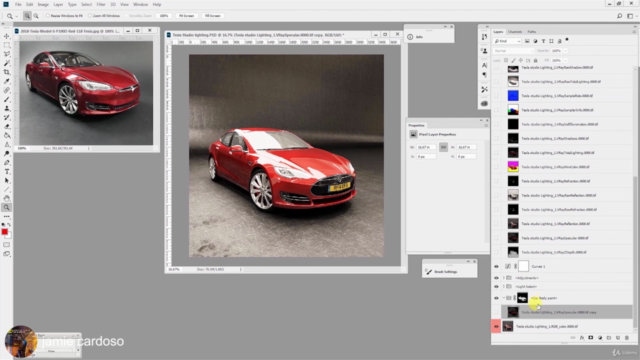Show the VRaySampleRate layer
640x360 pixels.
496,96
